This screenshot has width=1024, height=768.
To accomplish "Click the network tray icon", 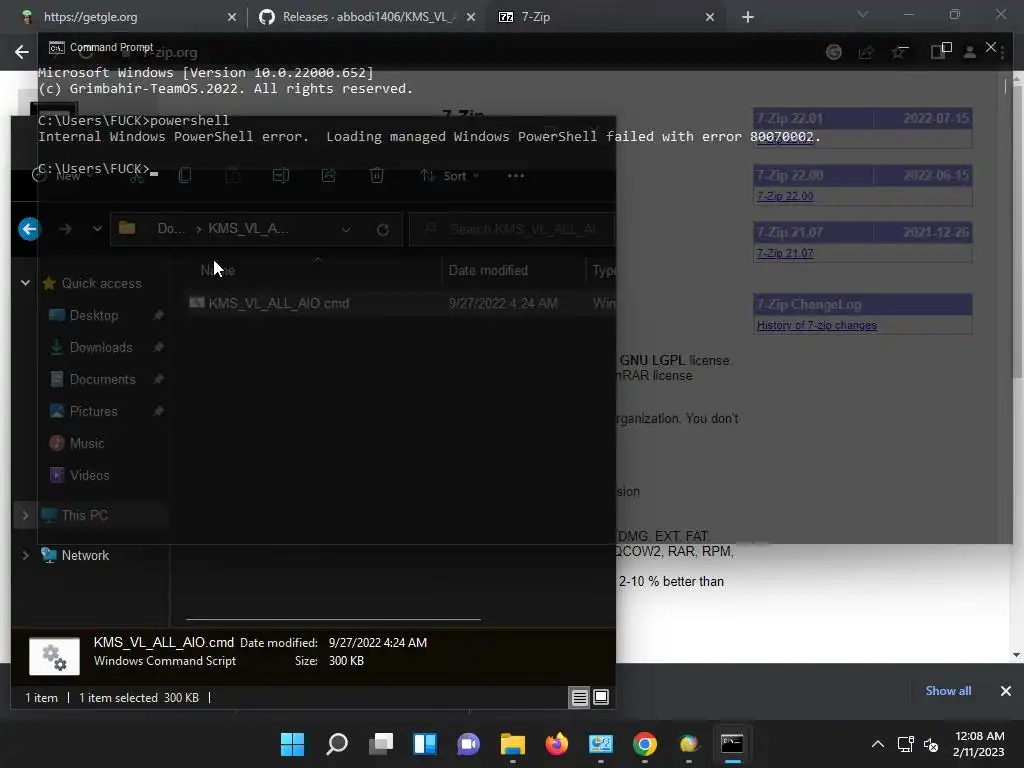I will click(x=905, y=744).
